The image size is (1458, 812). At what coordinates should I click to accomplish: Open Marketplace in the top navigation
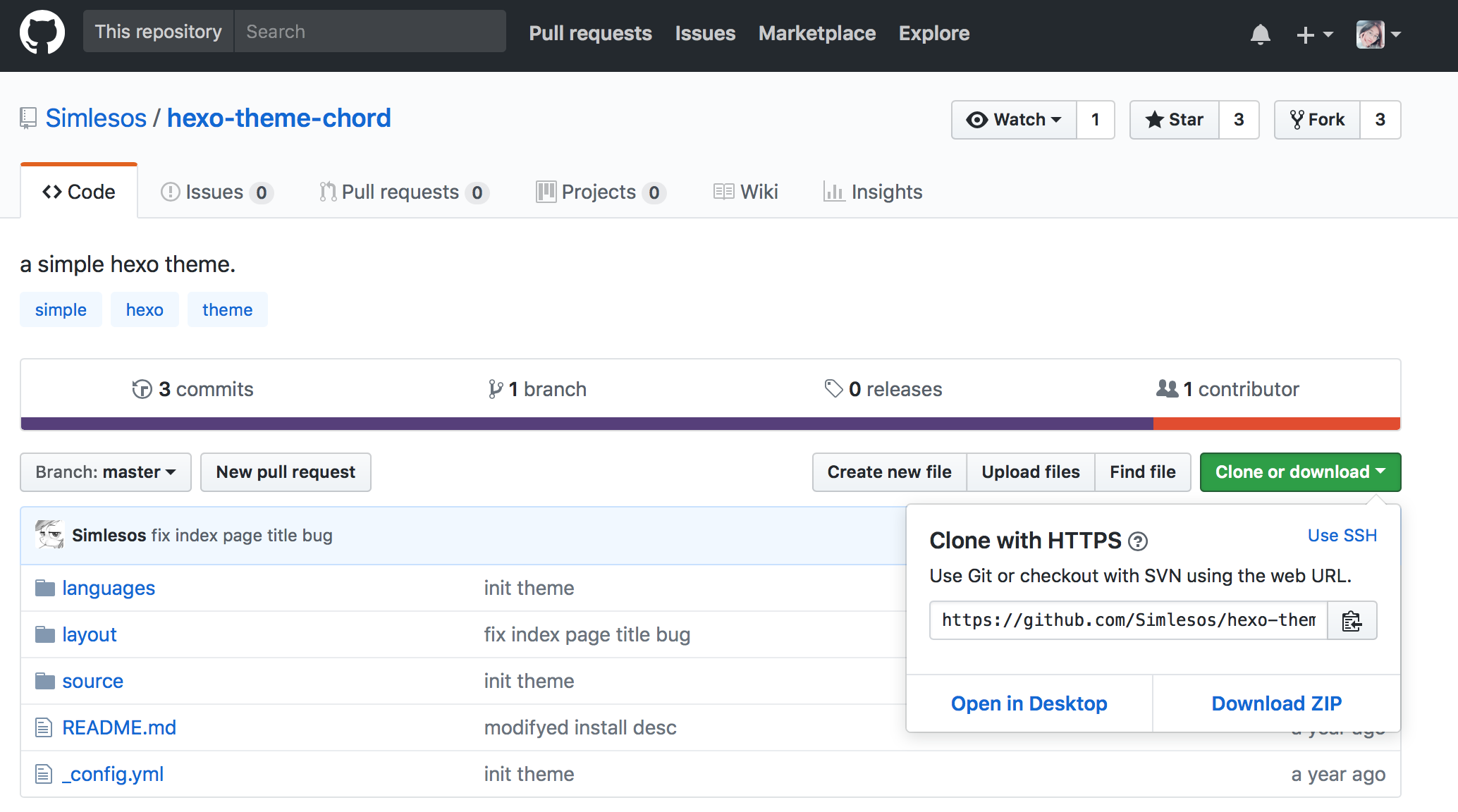pyautogui.click(x=817, y=33)
